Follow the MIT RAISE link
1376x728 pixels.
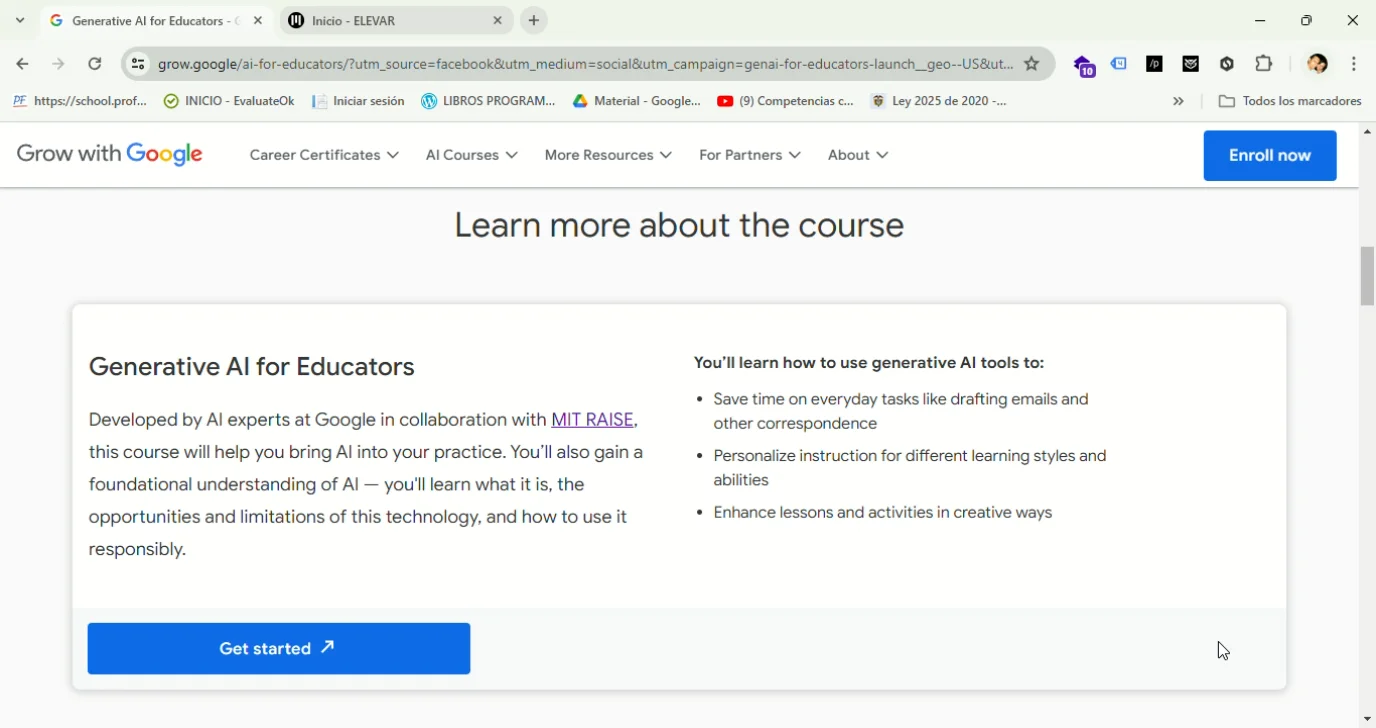592,420
